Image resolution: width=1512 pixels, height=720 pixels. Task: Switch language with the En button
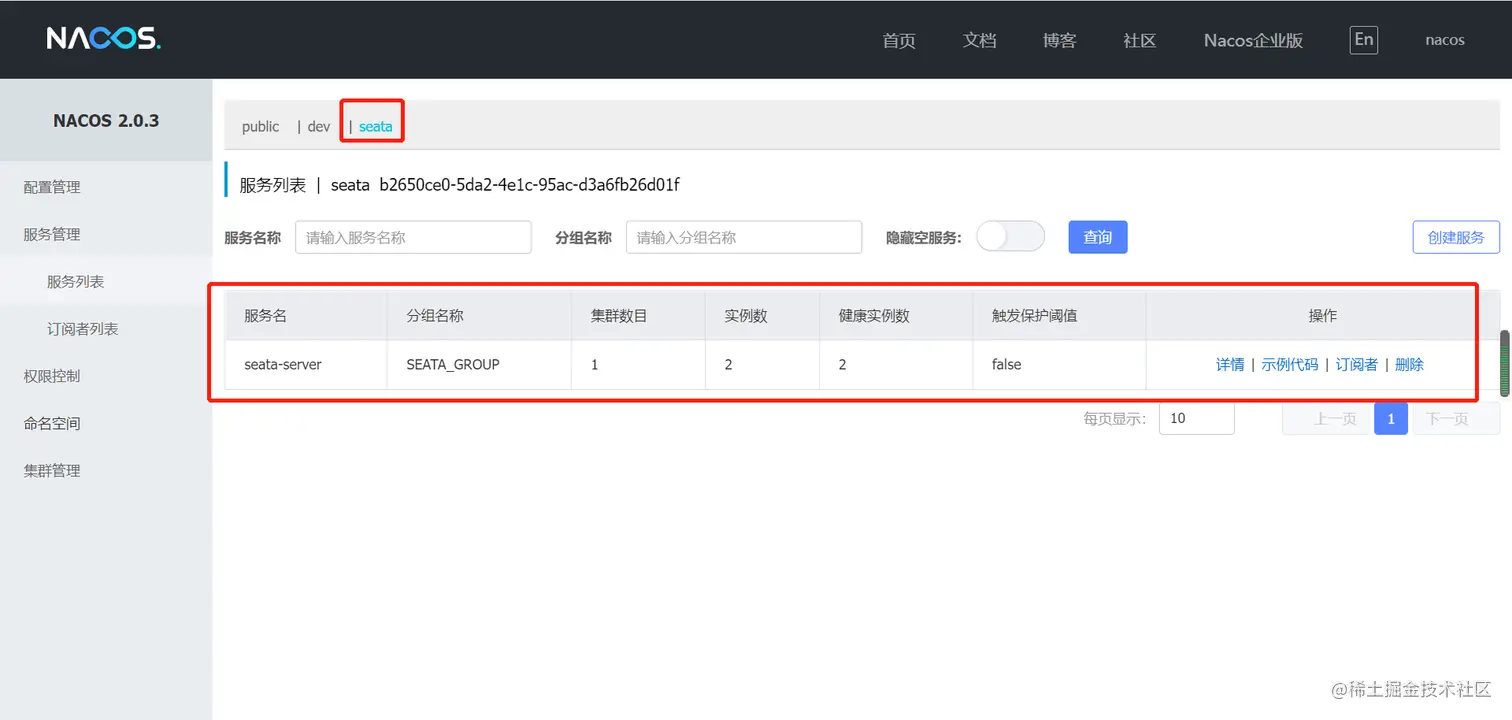pyautogui.click(x=1363, y=40)
